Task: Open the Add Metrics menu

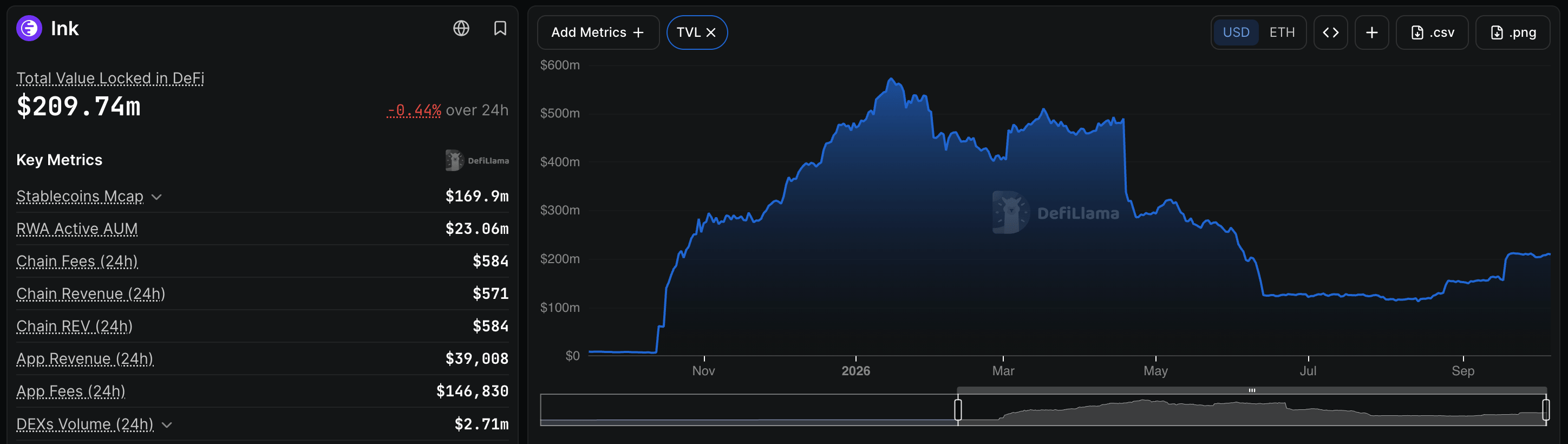Action: pyautogui.click(x=598, y=32)
